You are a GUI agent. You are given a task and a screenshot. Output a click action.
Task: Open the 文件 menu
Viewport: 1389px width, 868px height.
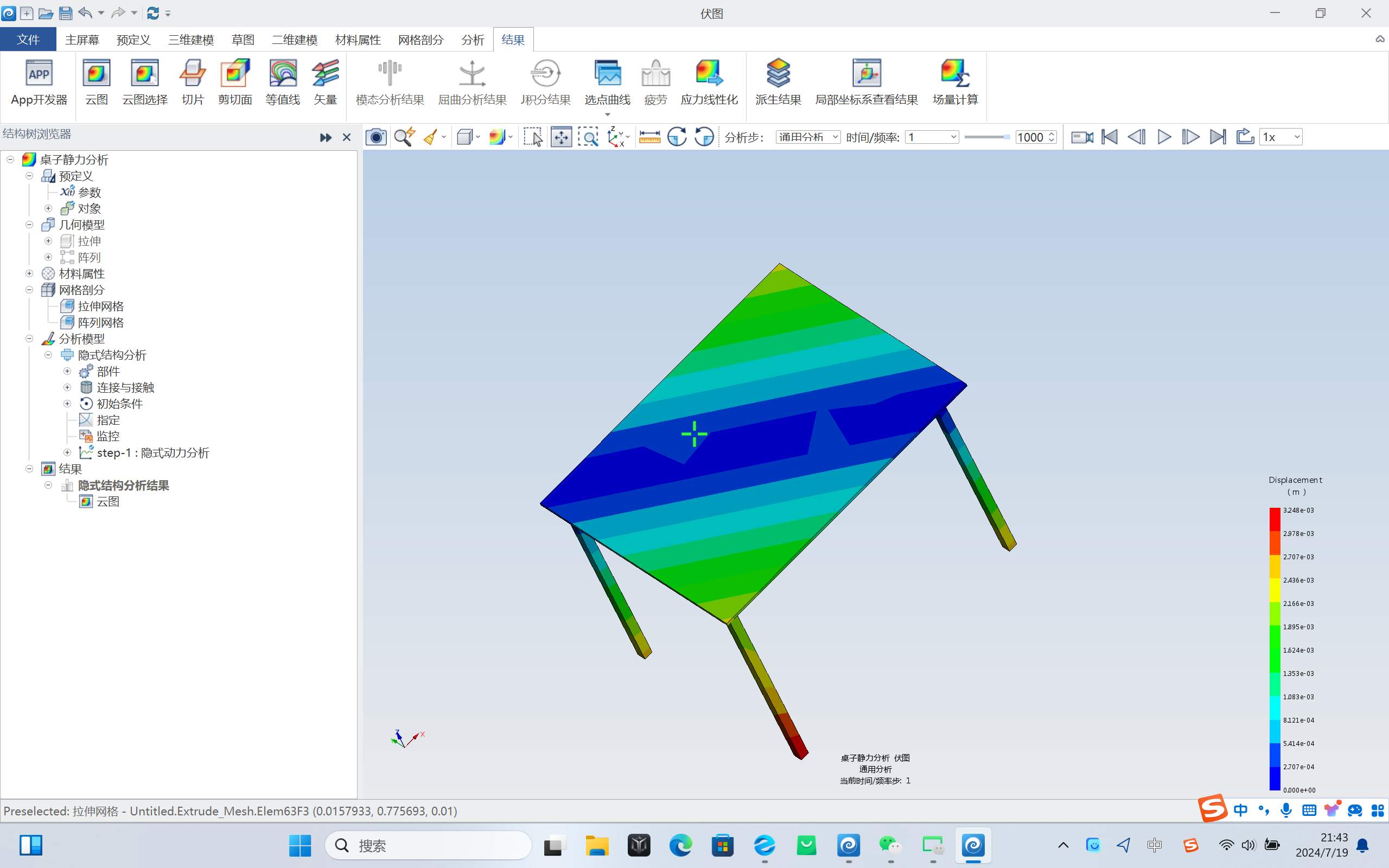pyautogui.click(x=28, y=40)
